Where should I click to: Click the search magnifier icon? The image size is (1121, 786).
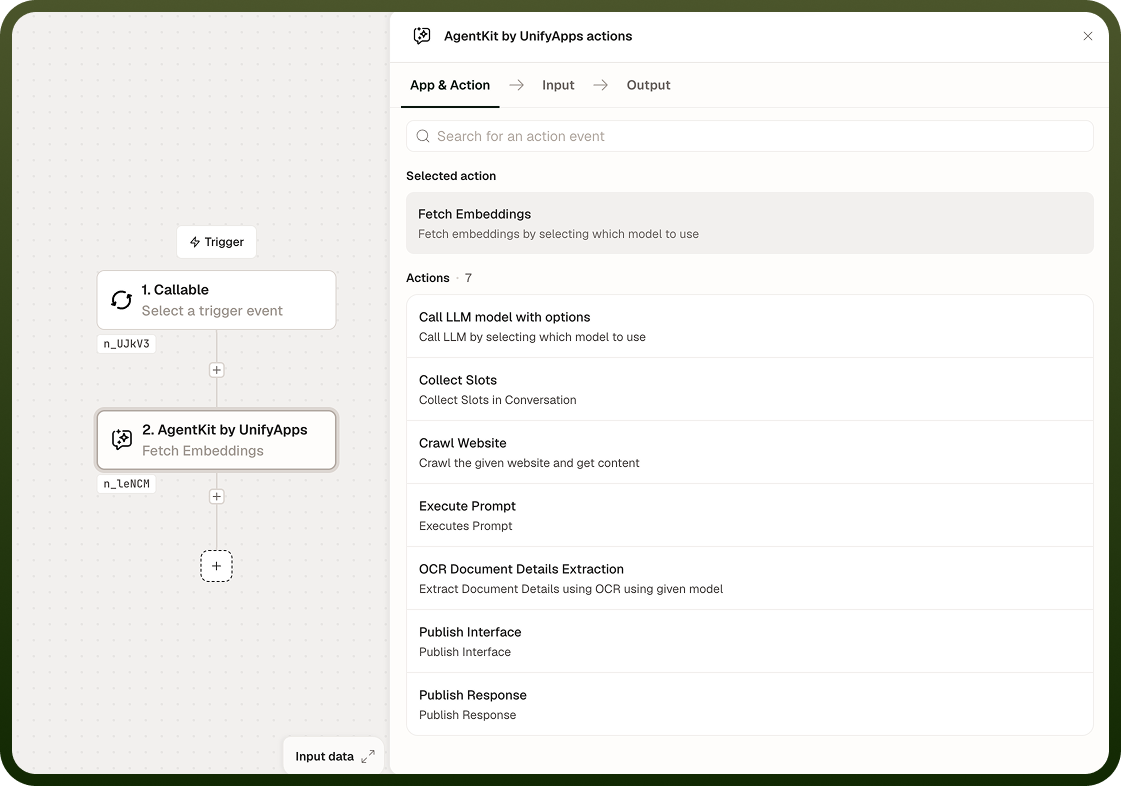pos(423,136)
